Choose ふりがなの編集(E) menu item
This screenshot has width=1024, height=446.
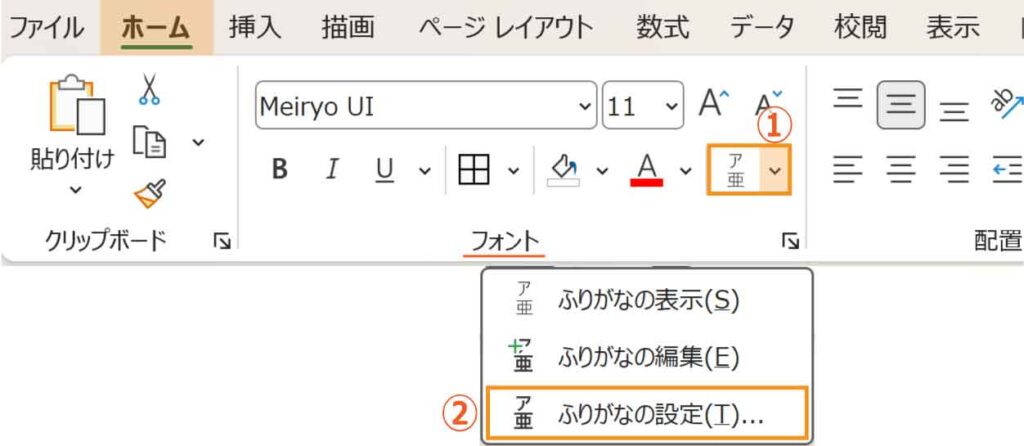pos(647,357)
